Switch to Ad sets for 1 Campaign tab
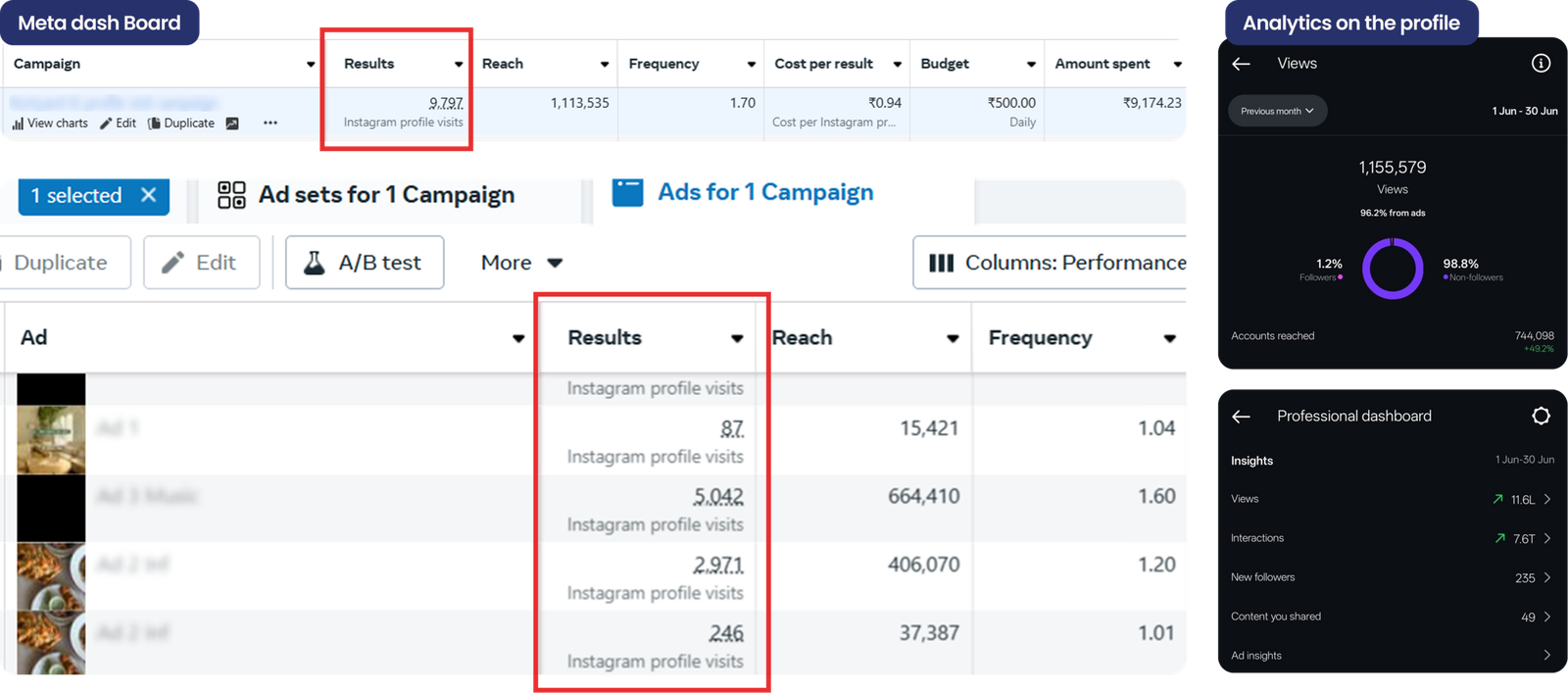 (x=367, y=195)
